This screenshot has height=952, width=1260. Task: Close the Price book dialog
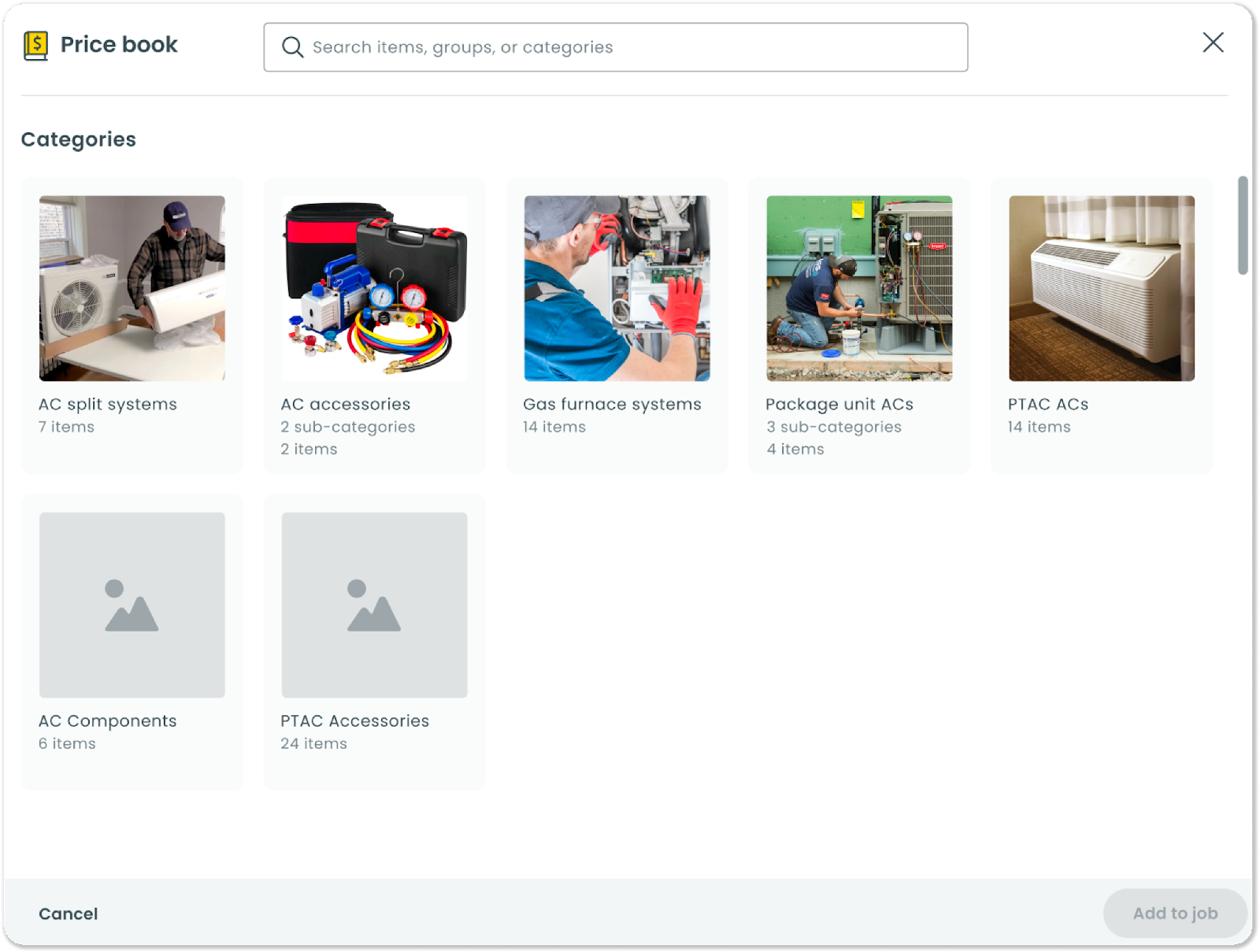coord(1213,43)
